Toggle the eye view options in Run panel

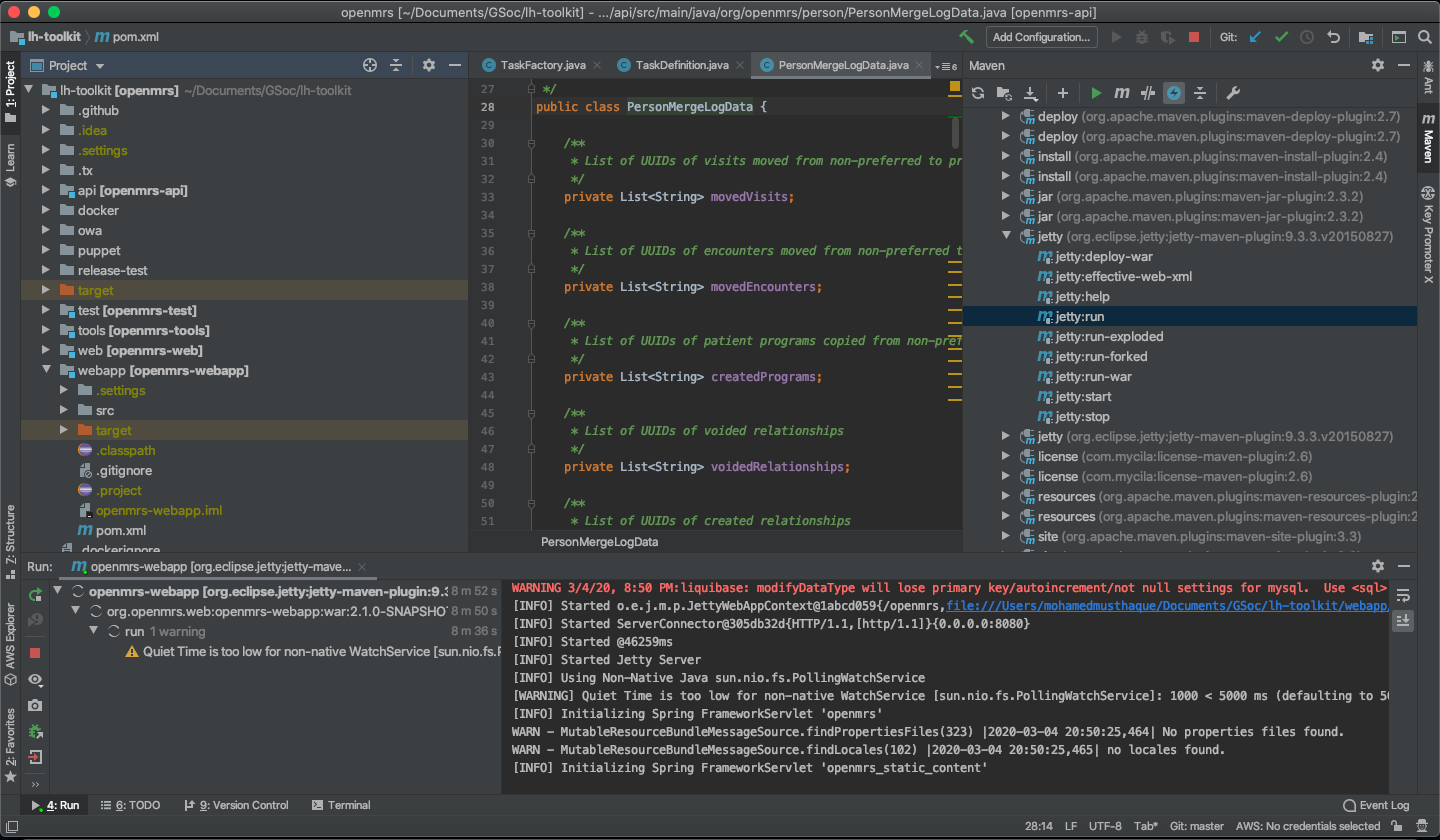(x=36, y=680)
